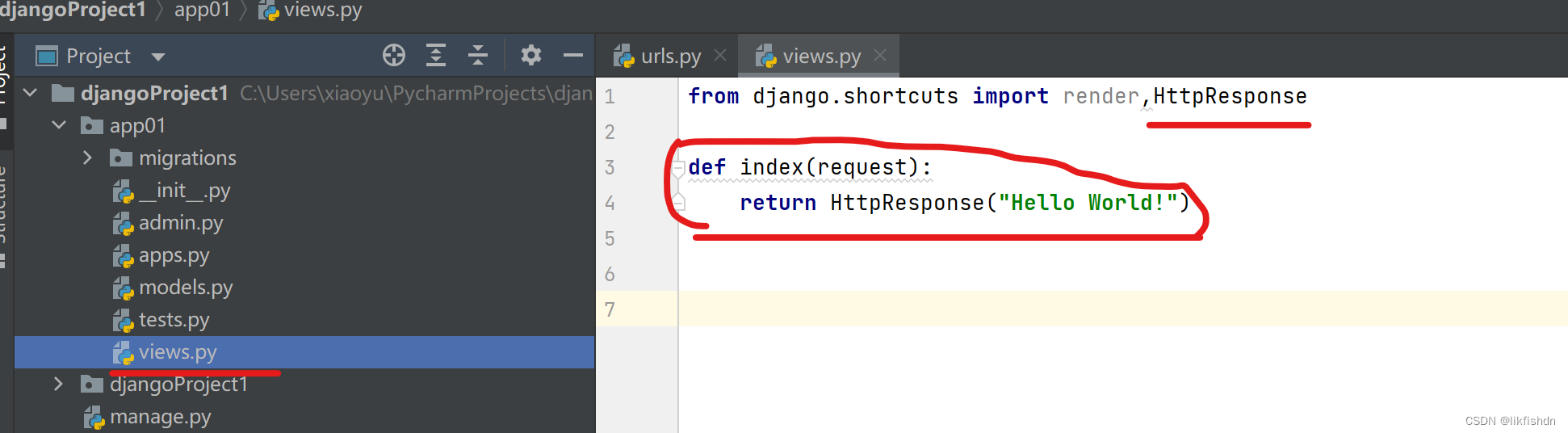Click the Collapse All icon in Project toolbar
This screenshot has height=433, width=1568.
coord(478,55)
